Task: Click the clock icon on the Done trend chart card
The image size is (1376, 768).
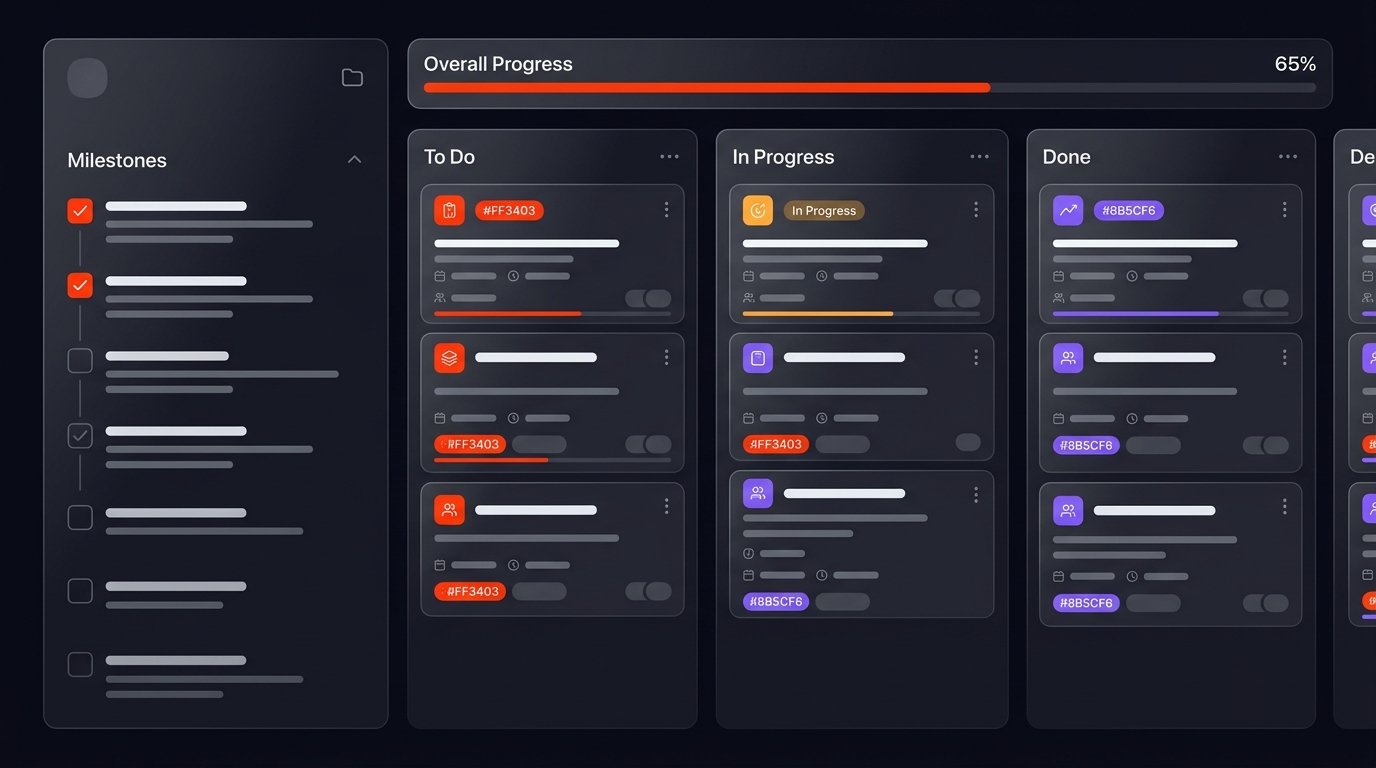Action: pyautogui.click(x=1133, y=276)
